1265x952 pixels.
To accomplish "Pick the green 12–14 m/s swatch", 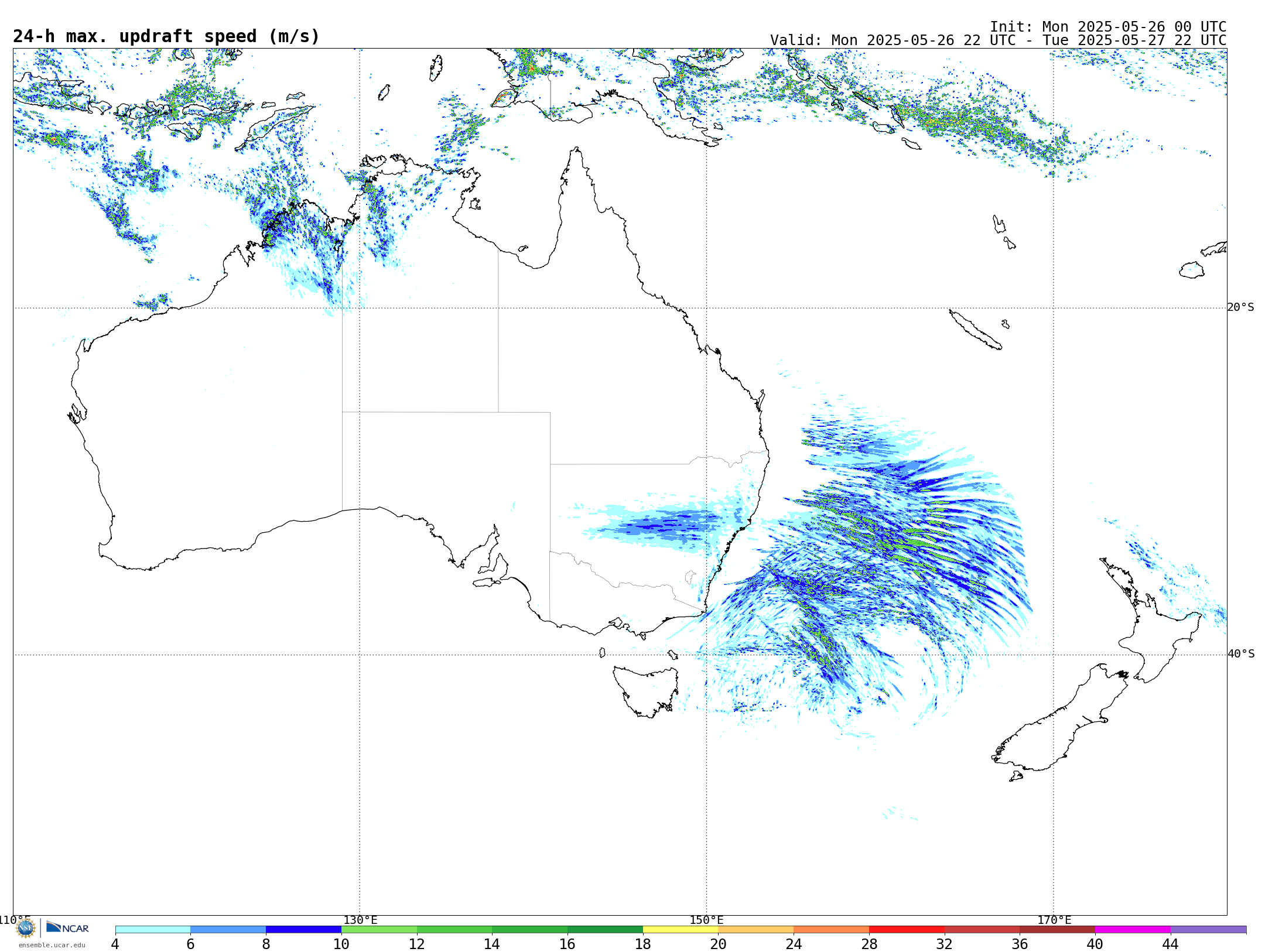I will point(454,930).
